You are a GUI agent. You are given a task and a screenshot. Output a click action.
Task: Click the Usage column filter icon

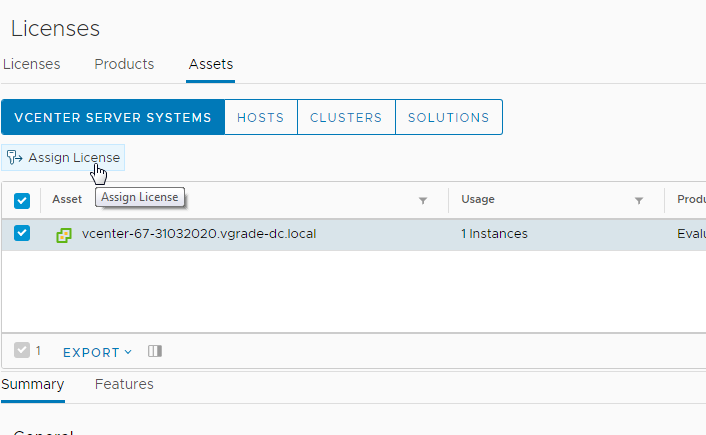639,201
